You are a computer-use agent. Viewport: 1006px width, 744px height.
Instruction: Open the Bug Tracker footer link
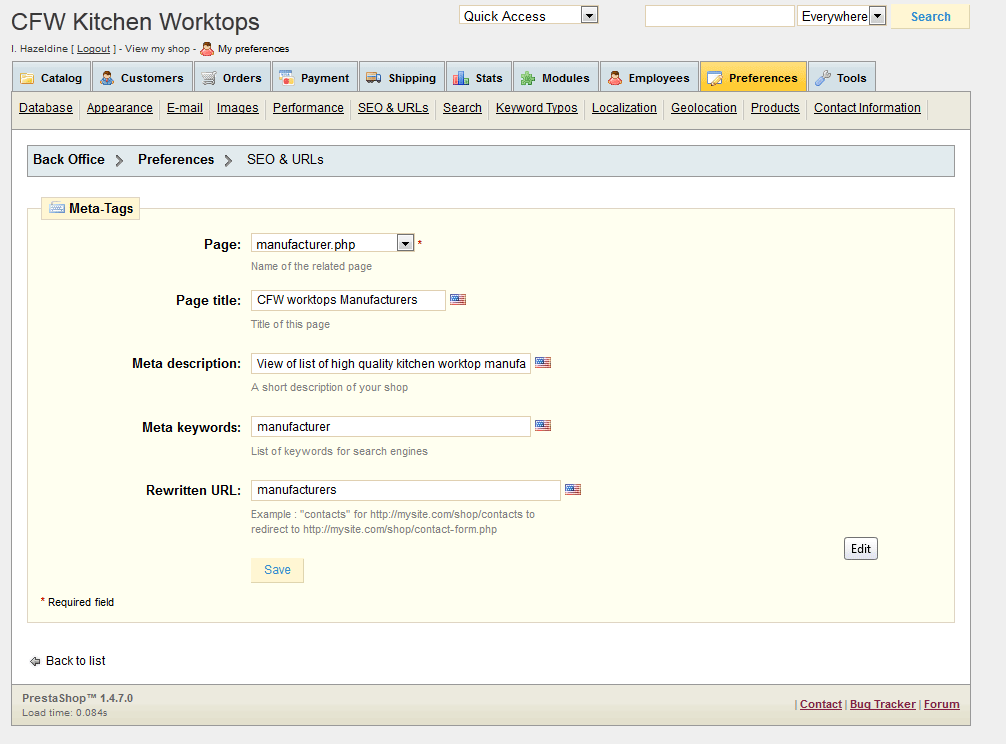tap(882, 704)
